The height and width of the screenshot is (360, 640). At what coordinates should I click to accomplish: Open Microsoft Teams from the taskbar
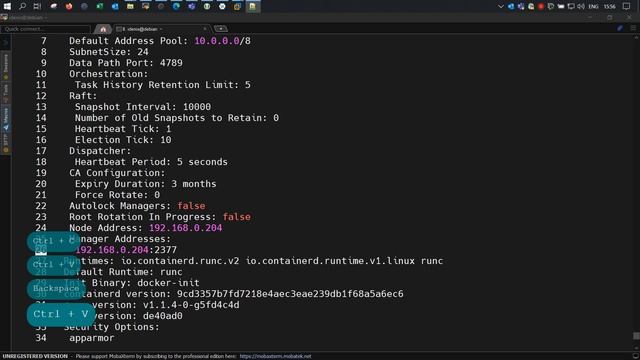coord(191,6)
